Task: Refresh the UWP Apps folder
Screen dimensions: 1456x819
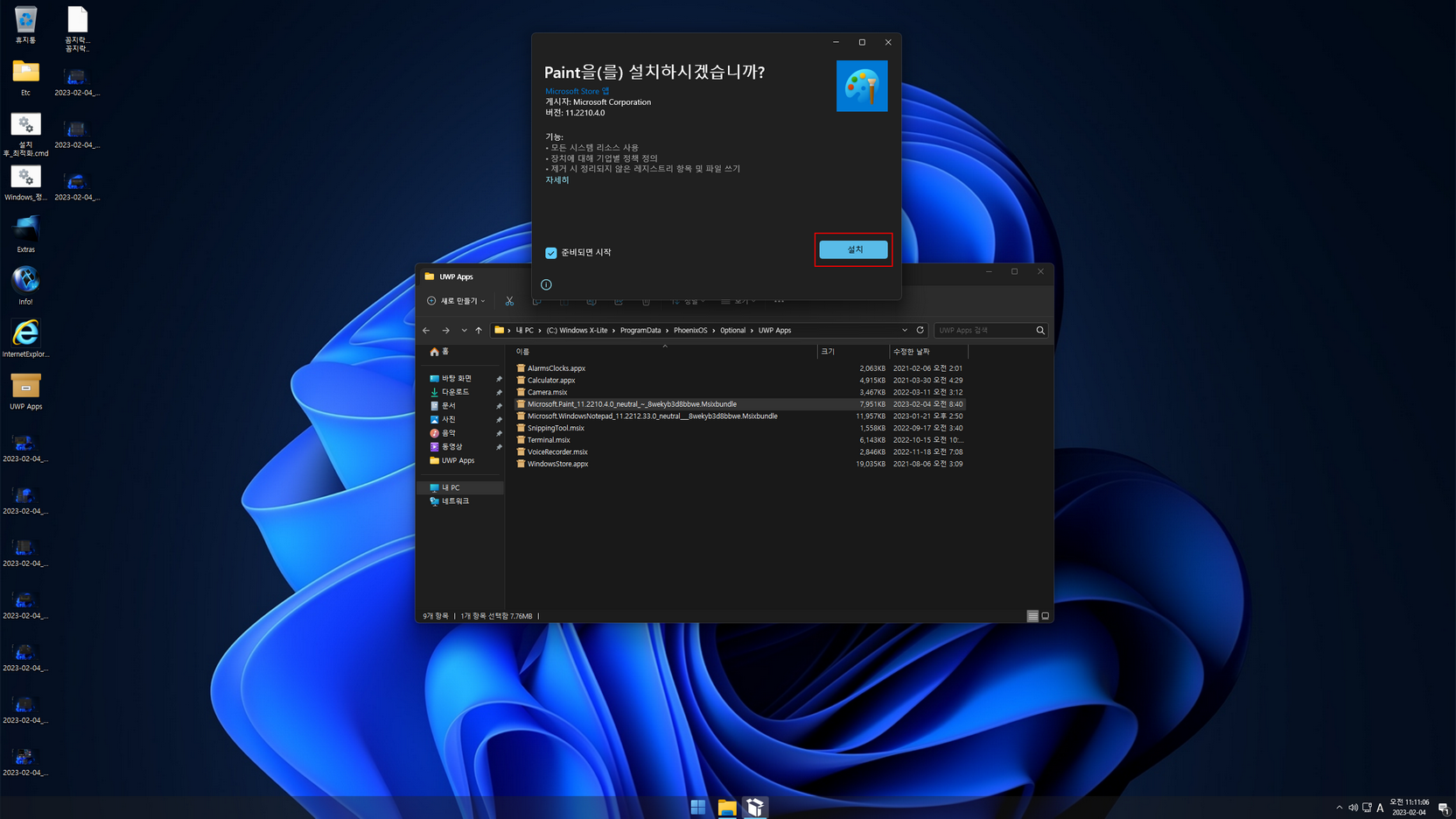Action: point(920,331)
